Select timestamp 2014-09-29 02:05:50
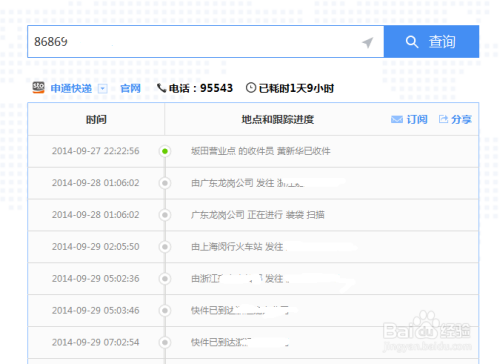This screenshot has width=500, height=364. point(96,247)
